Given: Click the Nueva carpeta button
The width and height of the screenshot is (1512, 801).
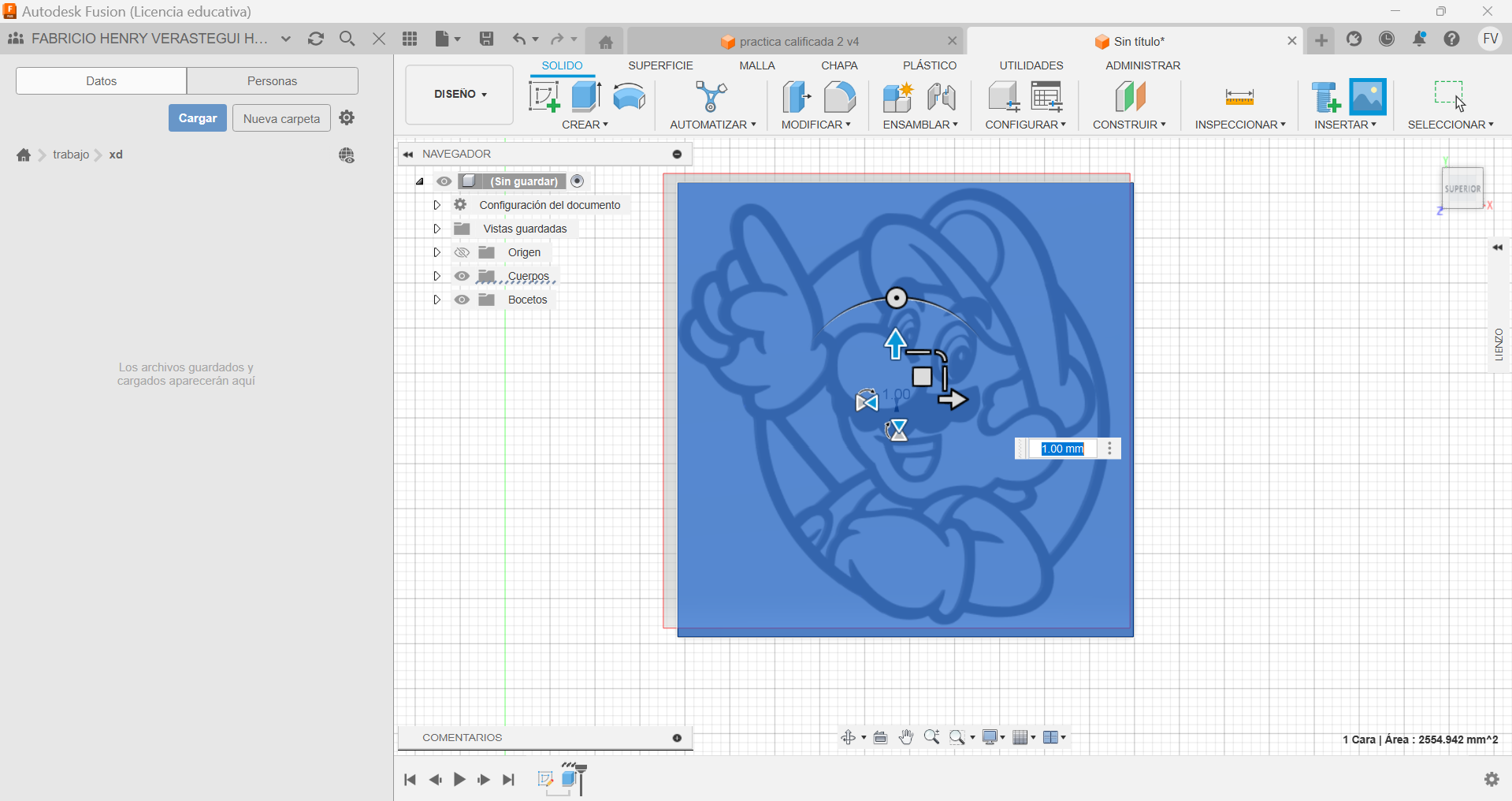Looking at the screenshot, I should pyautogui.click(x=281, y=118).
